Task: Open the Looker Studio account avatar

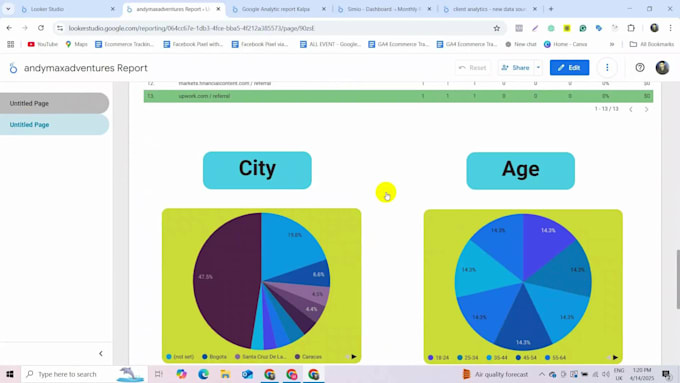Action: 662,68
